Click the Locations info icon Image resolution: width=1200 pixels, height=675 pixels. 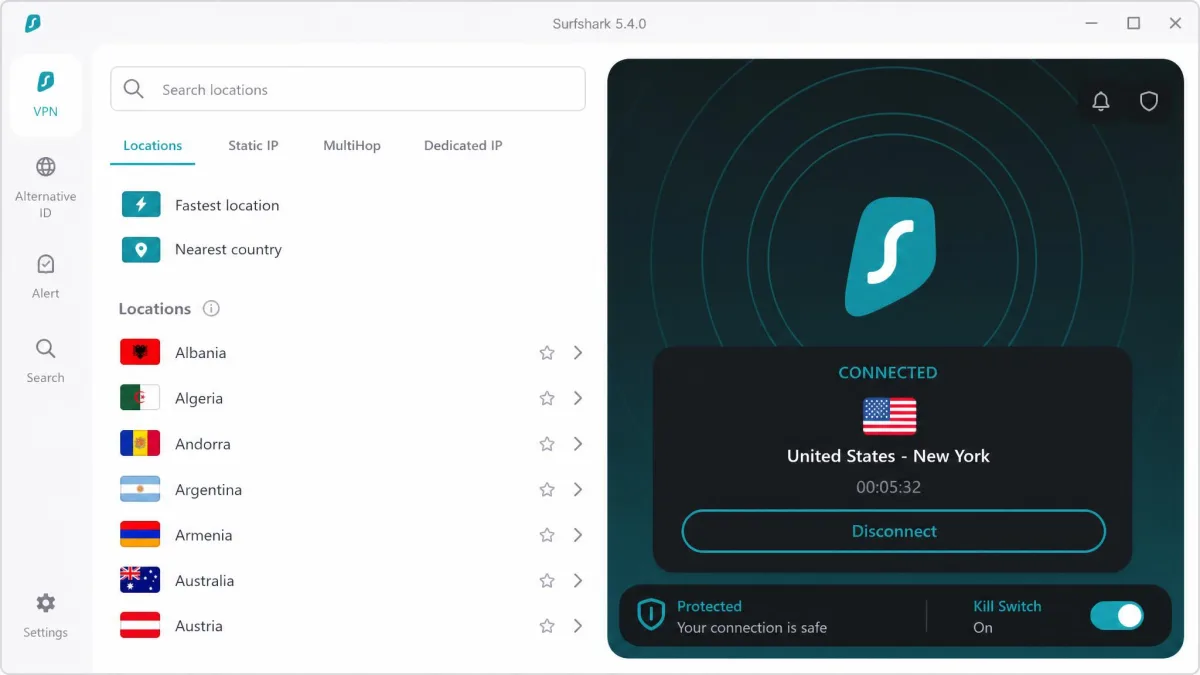click(x=211, y=308)
